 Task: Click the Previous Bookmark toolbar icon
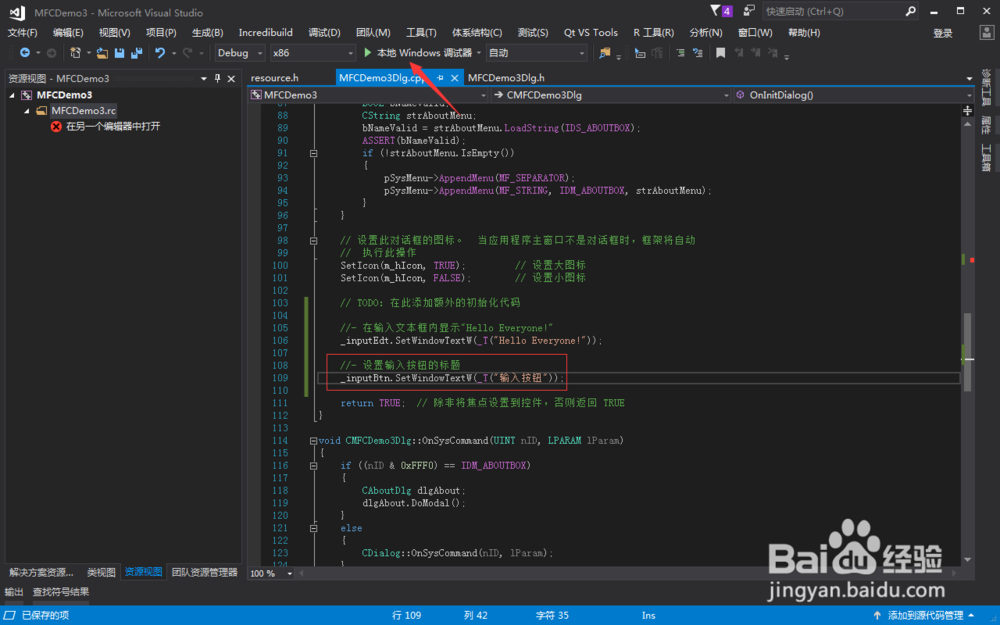[739, 53]
